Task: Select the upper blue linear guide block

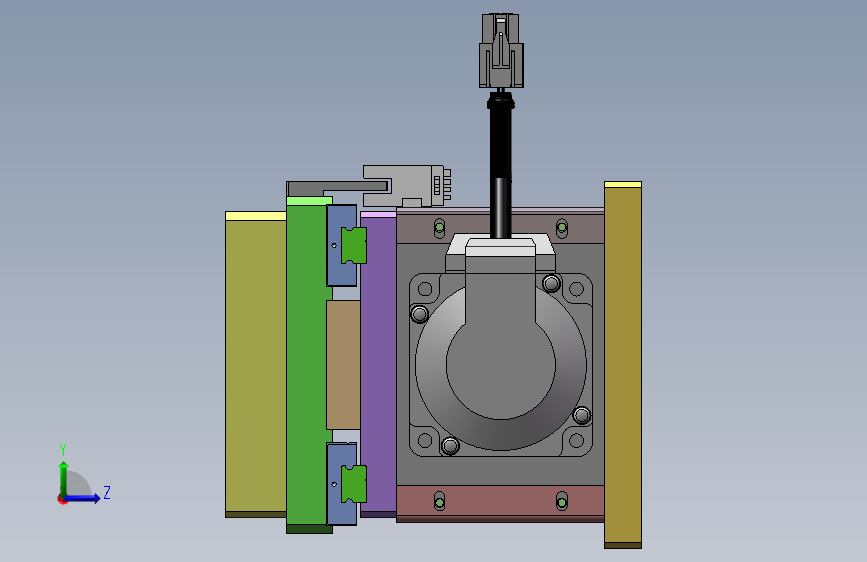Action: (334, 246)
